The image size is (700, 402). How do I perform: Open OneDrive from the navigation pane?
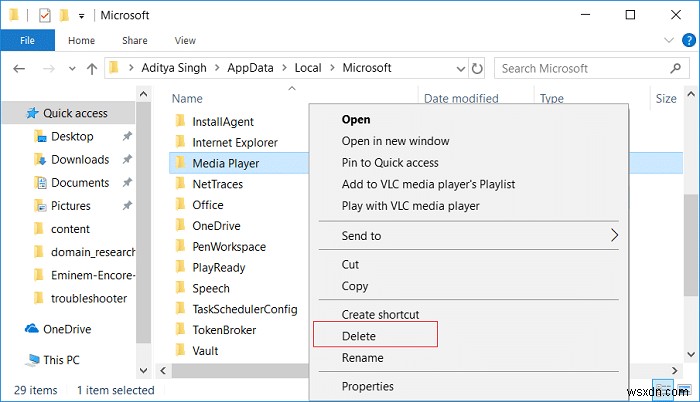[67, 328]
